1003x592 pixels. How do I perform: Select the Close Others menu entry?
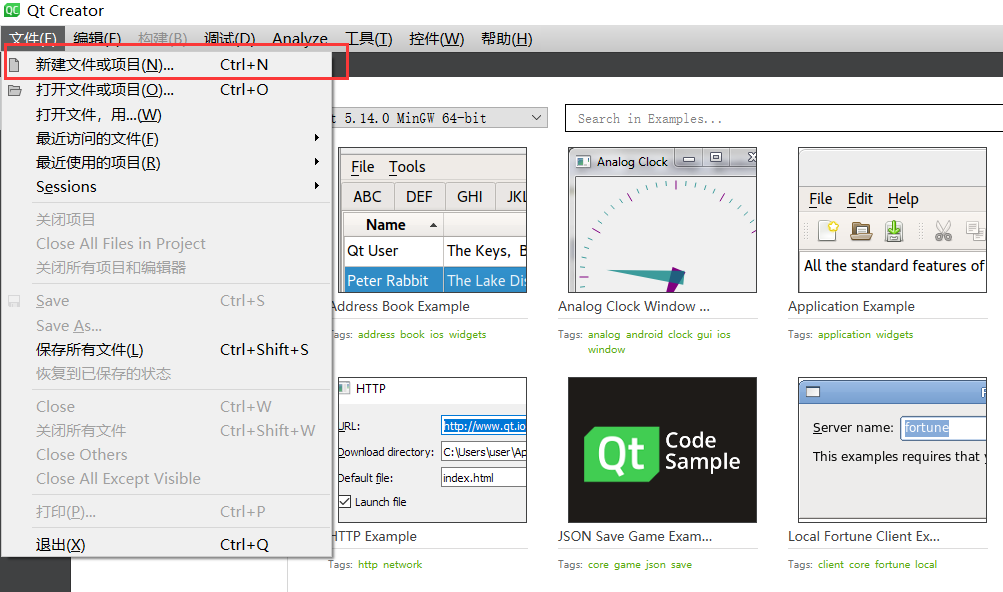81,454
